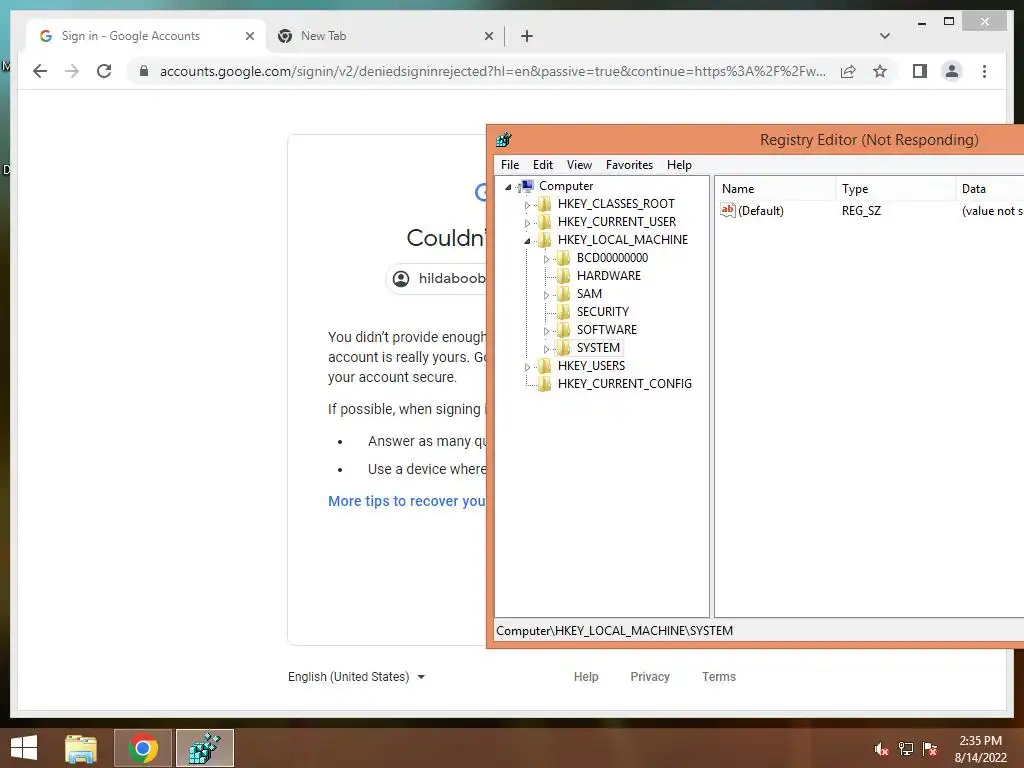Select the SAM key

[x=589, y=294]
